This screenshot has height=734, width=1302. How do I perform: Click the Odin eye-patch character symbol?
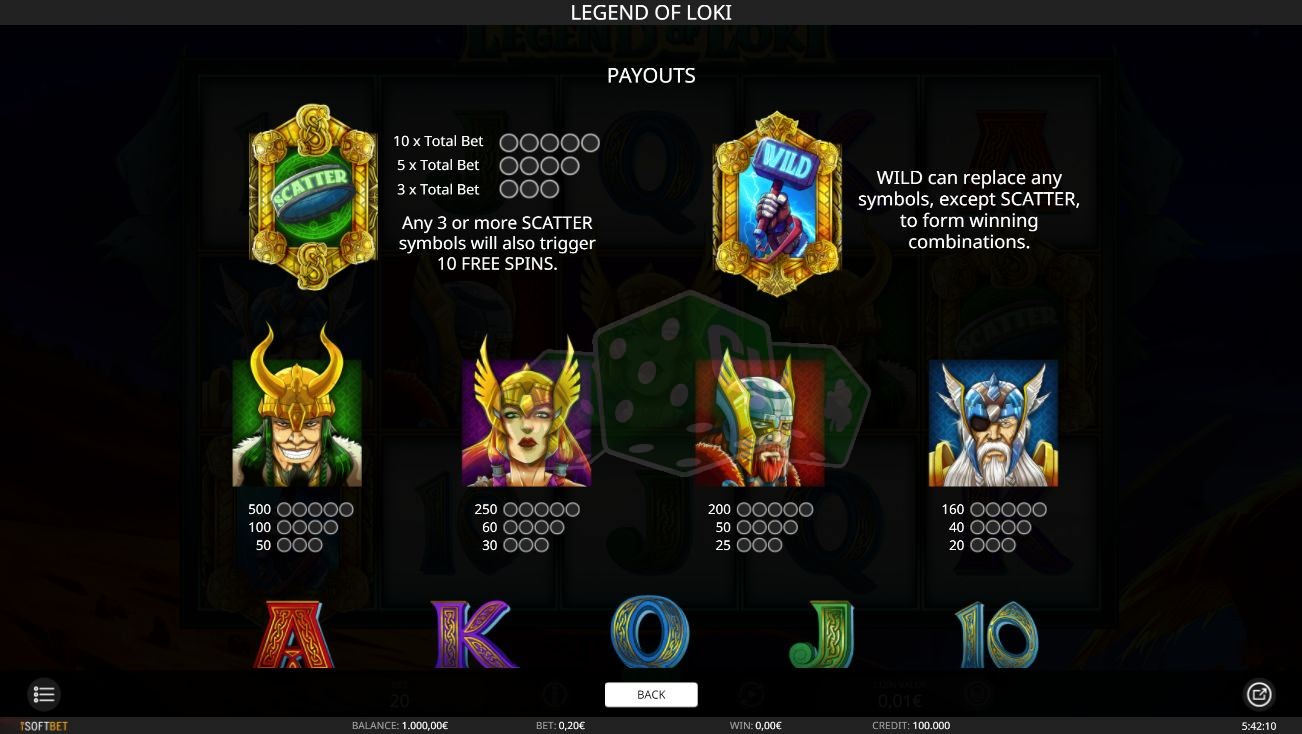pos(993,423)
